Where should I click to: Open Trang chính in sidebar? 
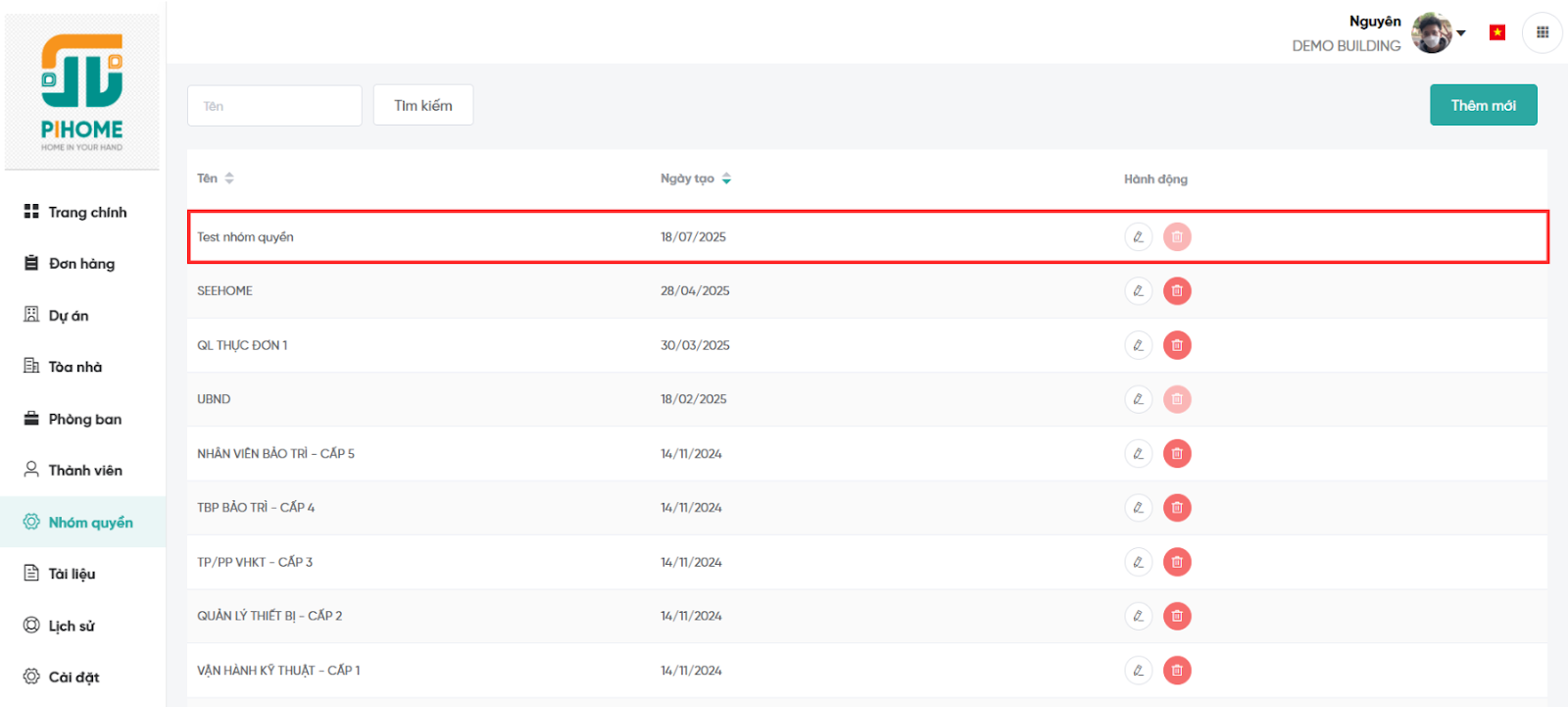(x=86, y=212)
